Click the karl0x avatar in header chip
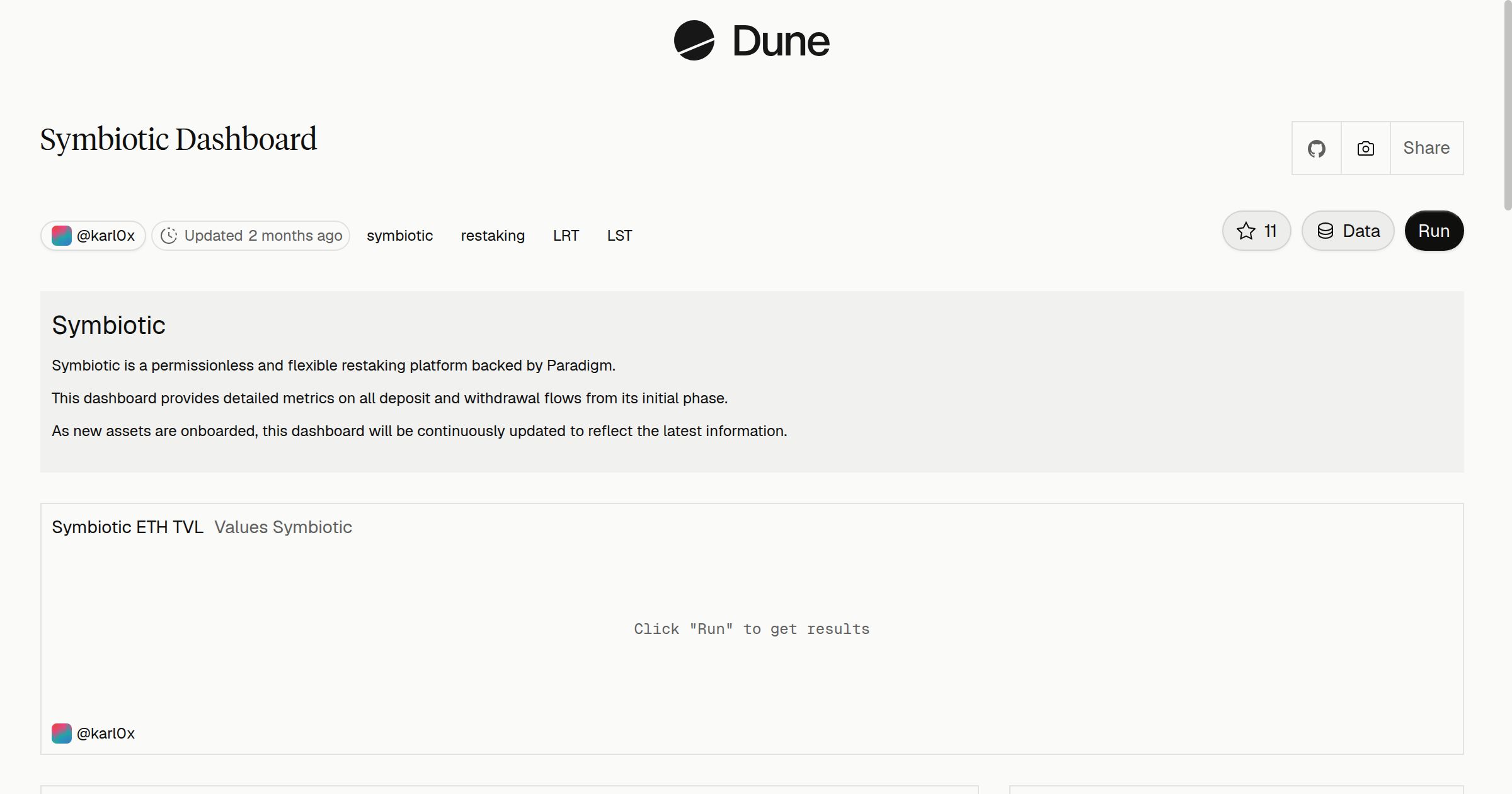 62,236
